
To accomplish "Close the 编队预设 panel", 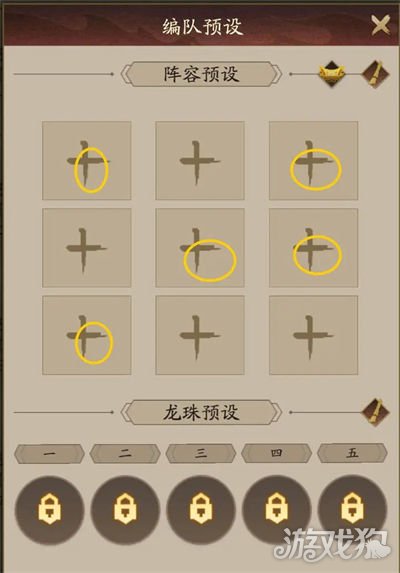I will (381, 25).
